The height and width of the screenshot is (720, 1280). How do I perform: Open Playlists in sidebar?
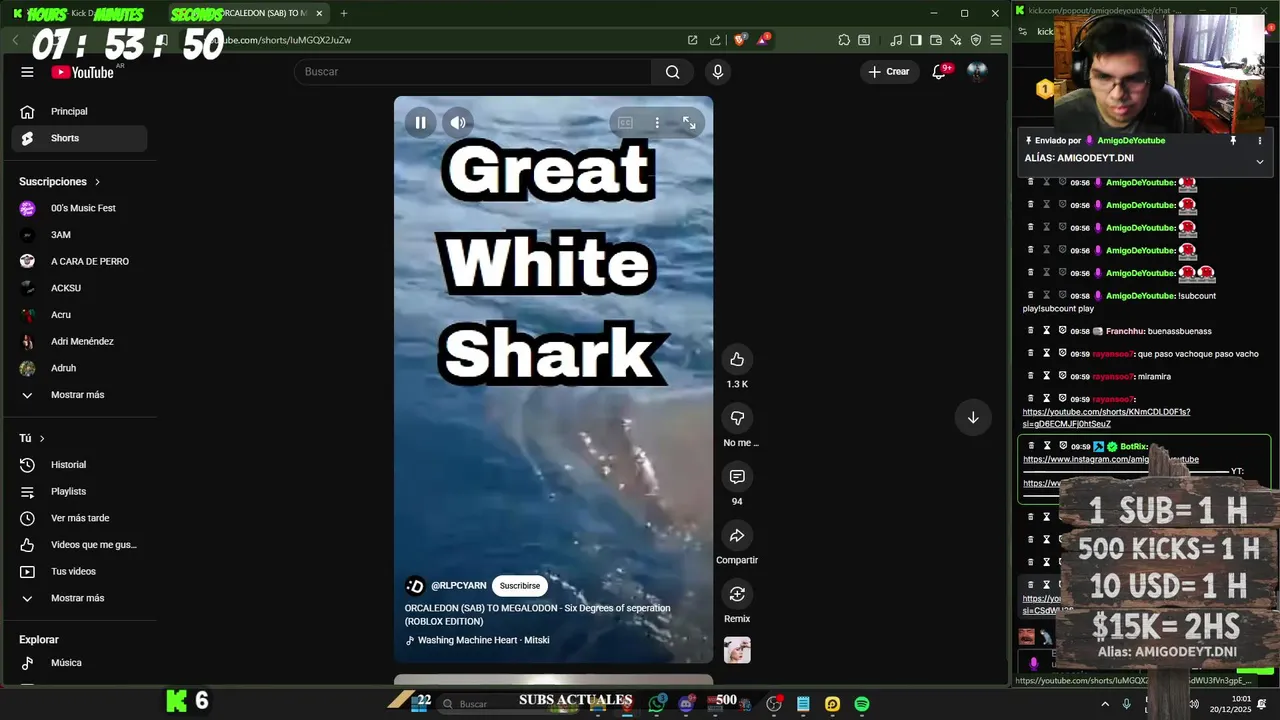(x=79, y=492)
